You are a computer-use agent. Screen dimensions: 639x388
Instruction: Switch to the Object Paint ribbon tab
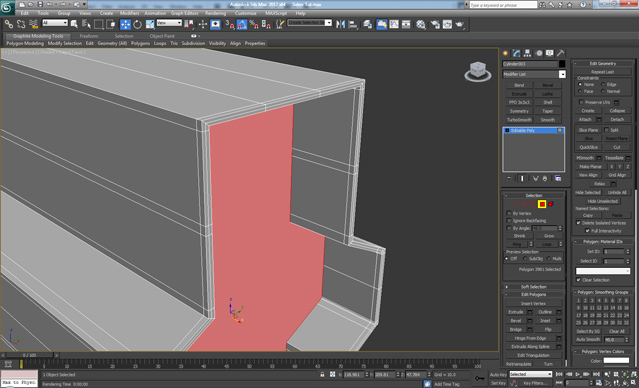(162, 36)
